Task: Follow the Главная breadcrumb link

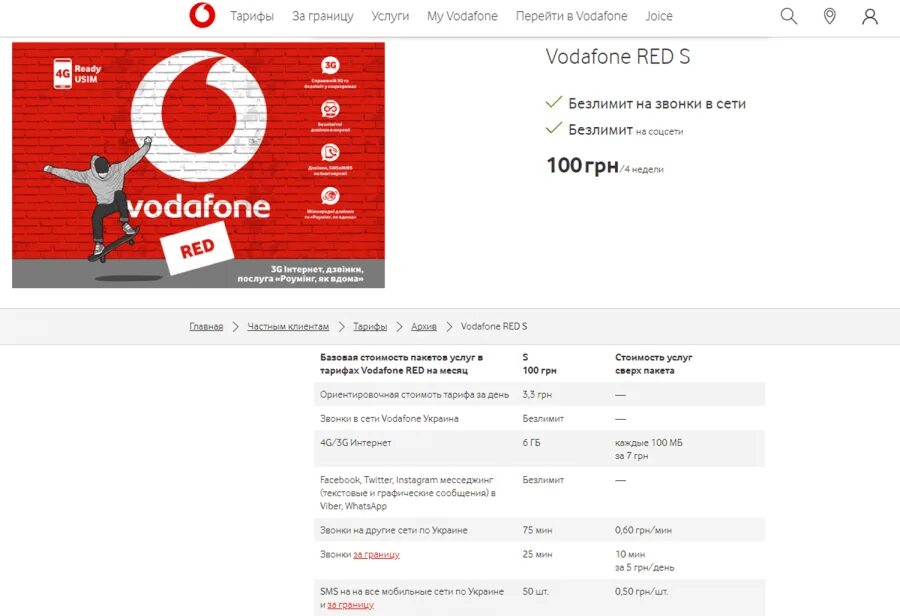Action: [x=206, y=326]
